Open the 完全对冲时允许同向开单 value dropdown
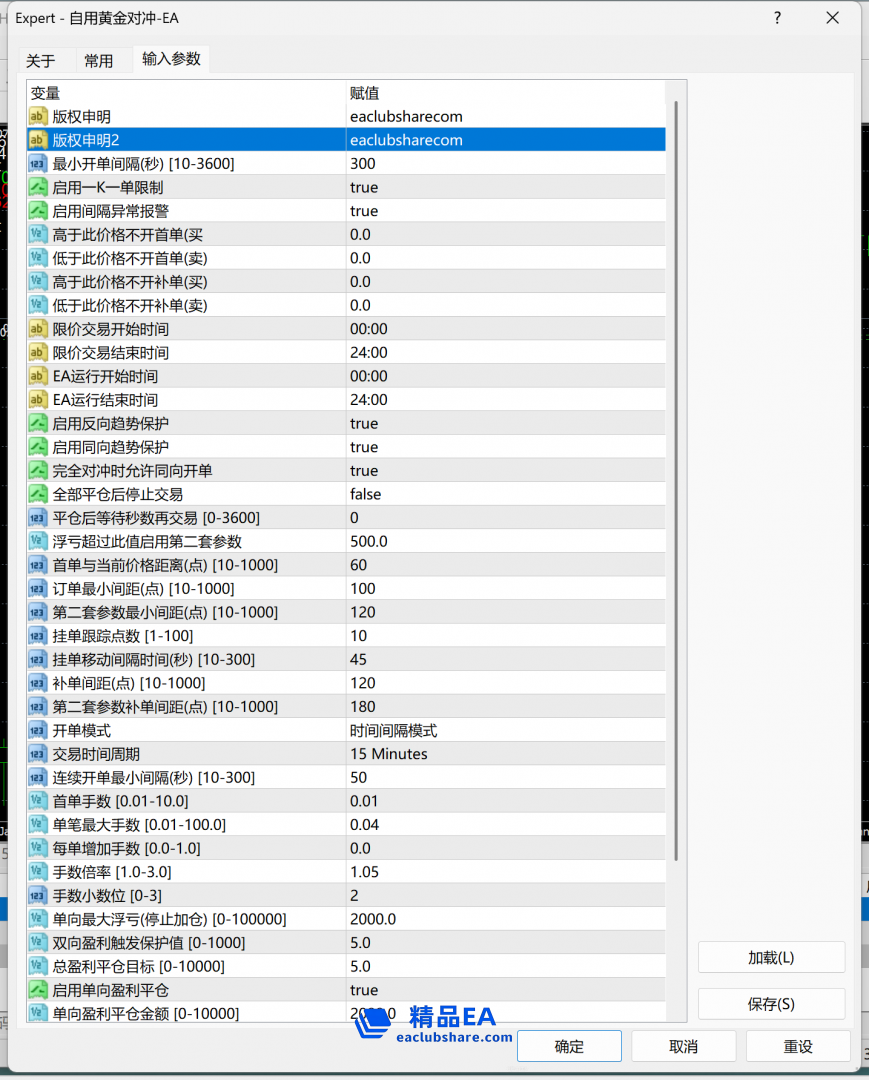 pos(504,471)
